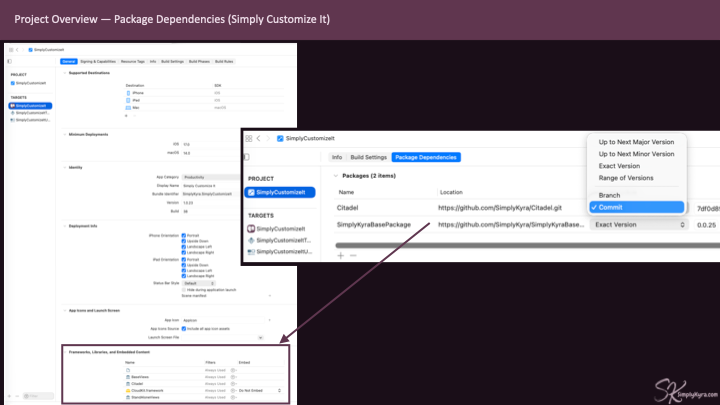Screen dimensions: 720x405
Task: Open the Exact Version dropdown for SimplyKyraBasePackage
Action: pos(639,225)
